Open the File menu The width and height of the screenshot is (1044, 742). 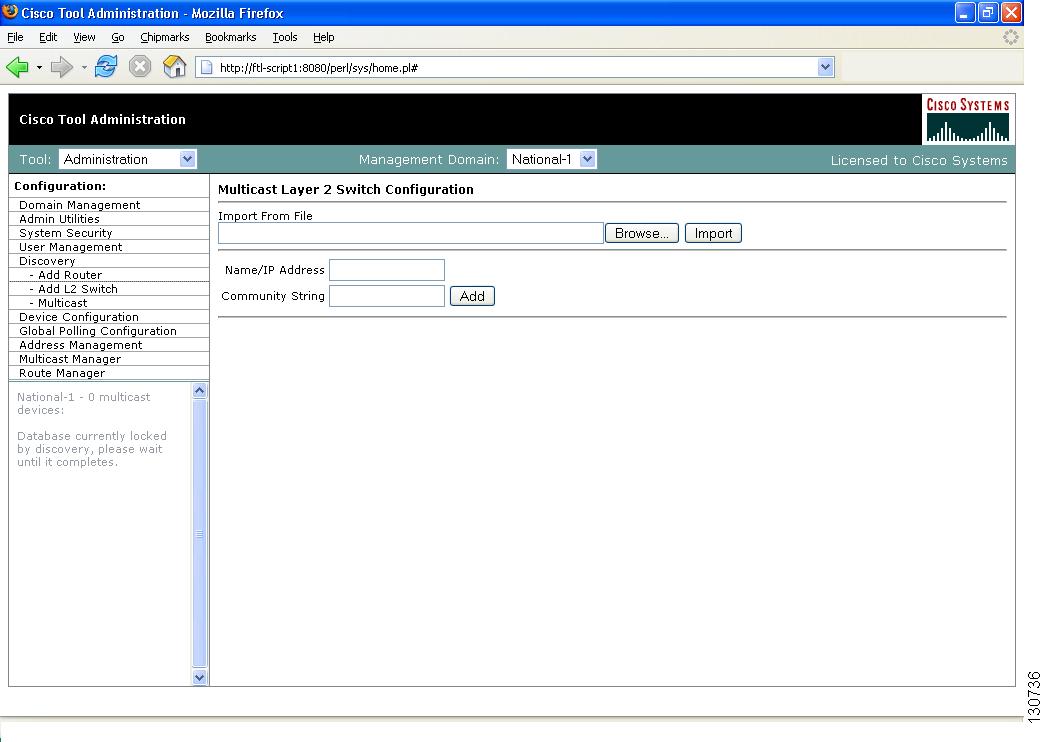point(15,37)
